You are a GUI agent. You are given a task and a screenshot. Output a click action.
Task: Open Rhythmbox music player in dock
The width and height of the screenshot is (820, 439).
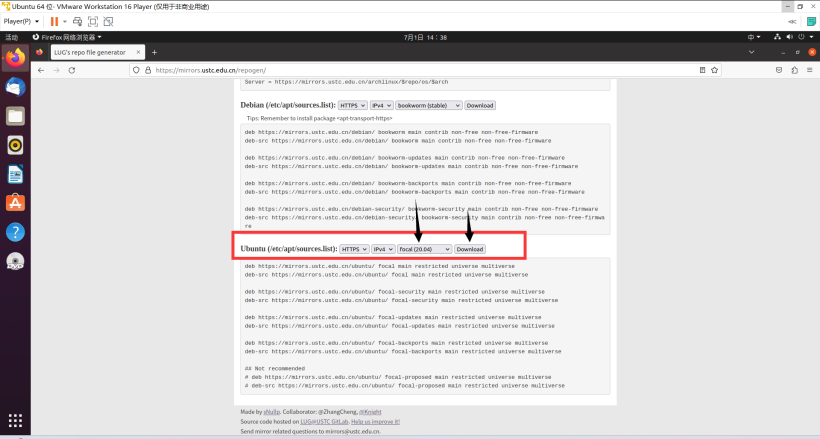(15, 145)
